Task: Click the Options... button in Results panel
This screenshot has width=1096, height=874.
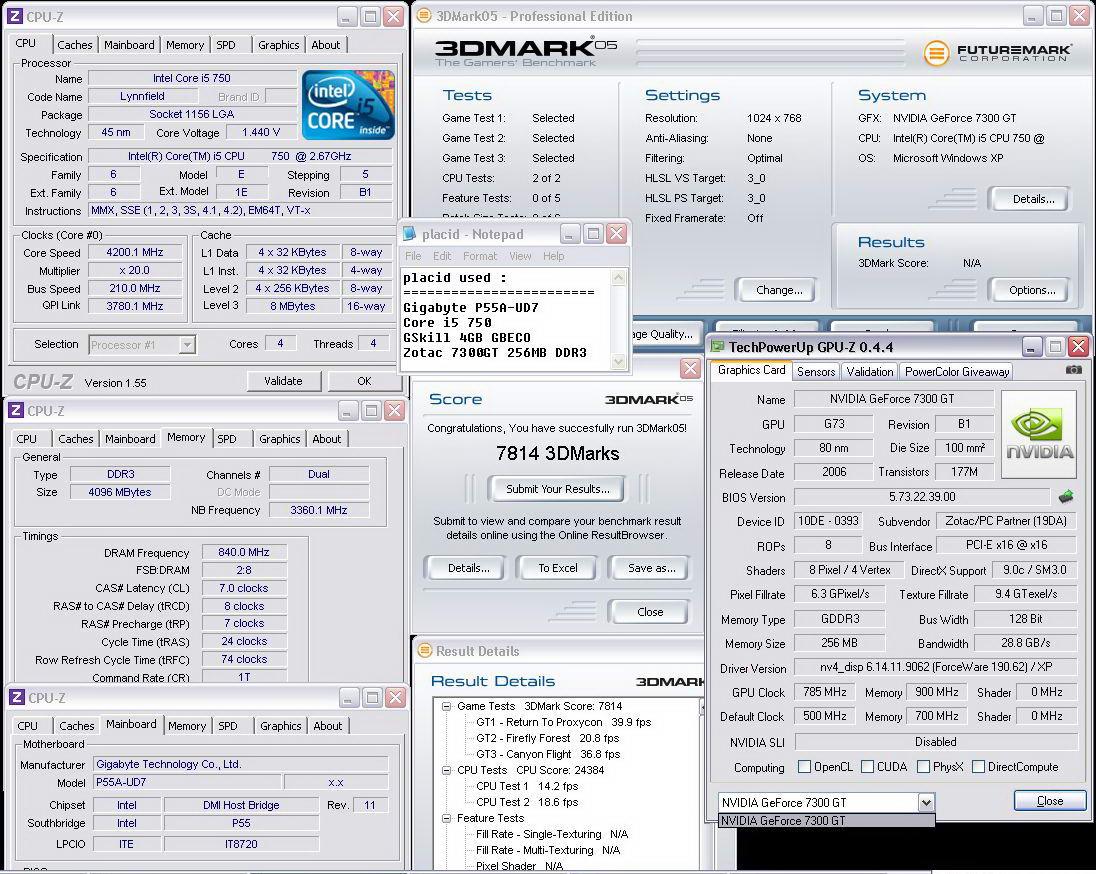Action: [x=1032, y=289]
